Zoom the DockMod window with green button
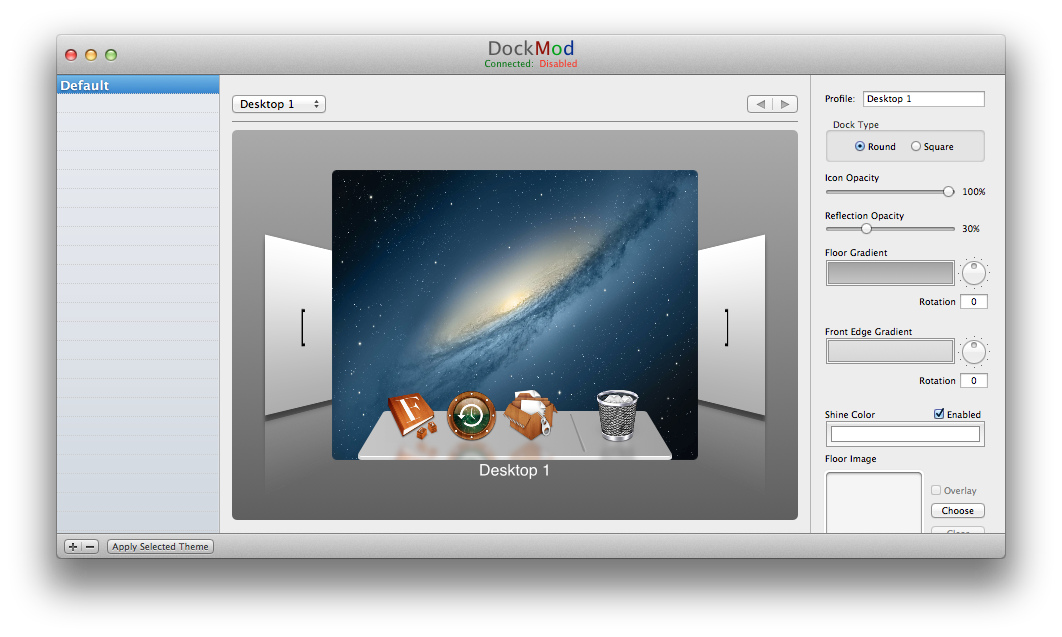Viewport: 1062px width, 637px height. pos(111,55)
